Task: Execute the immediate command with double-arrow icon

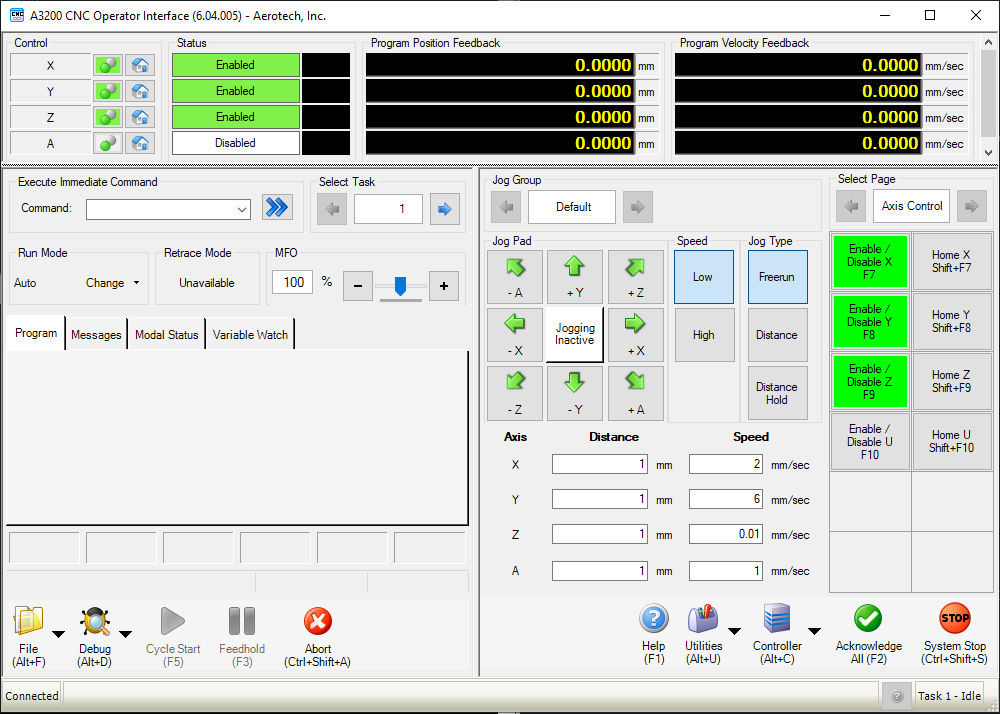Action: coord(277,208)
